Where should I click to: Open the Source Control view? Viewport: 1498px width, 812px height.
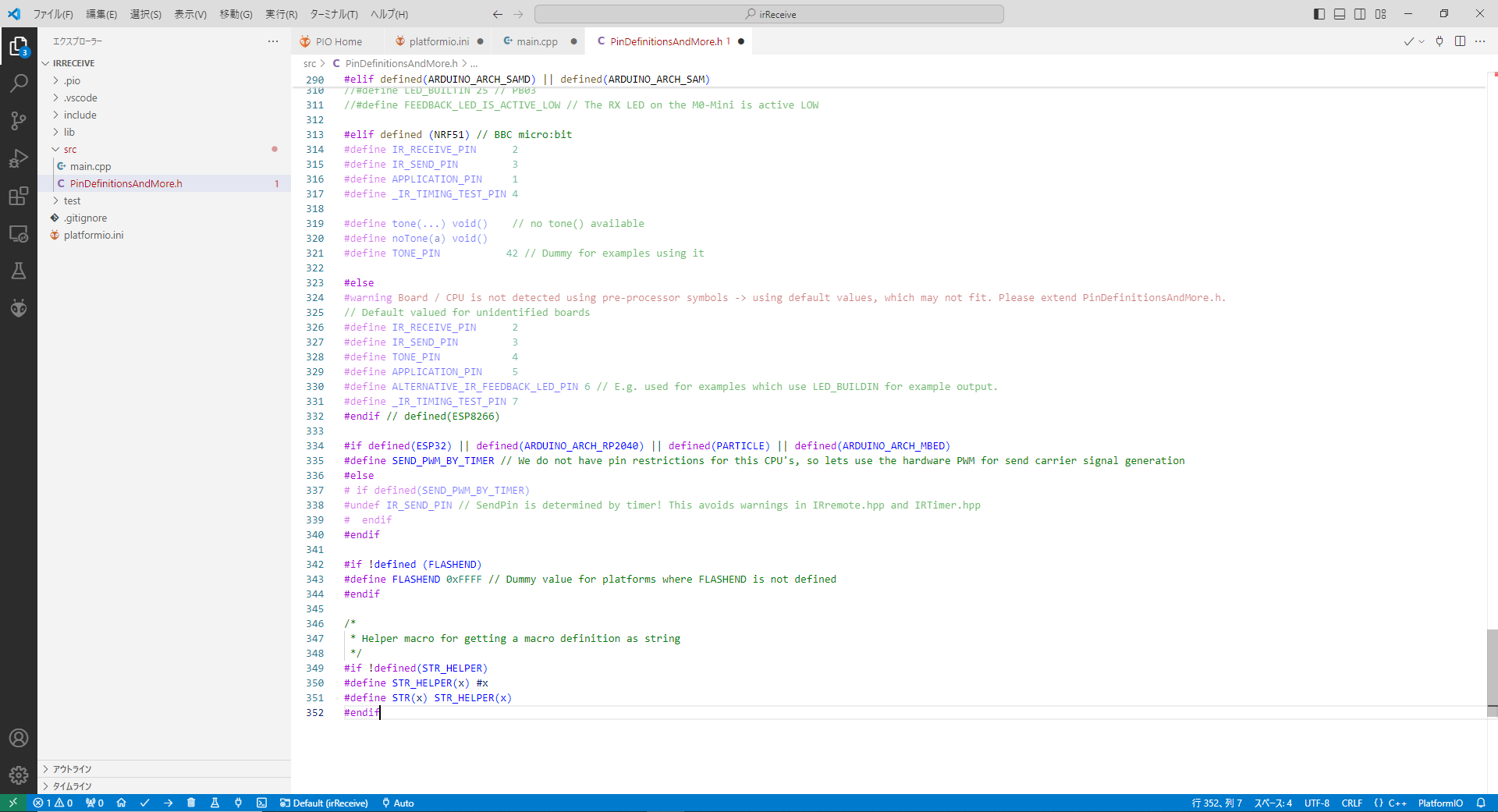click(x=19, y=120)
